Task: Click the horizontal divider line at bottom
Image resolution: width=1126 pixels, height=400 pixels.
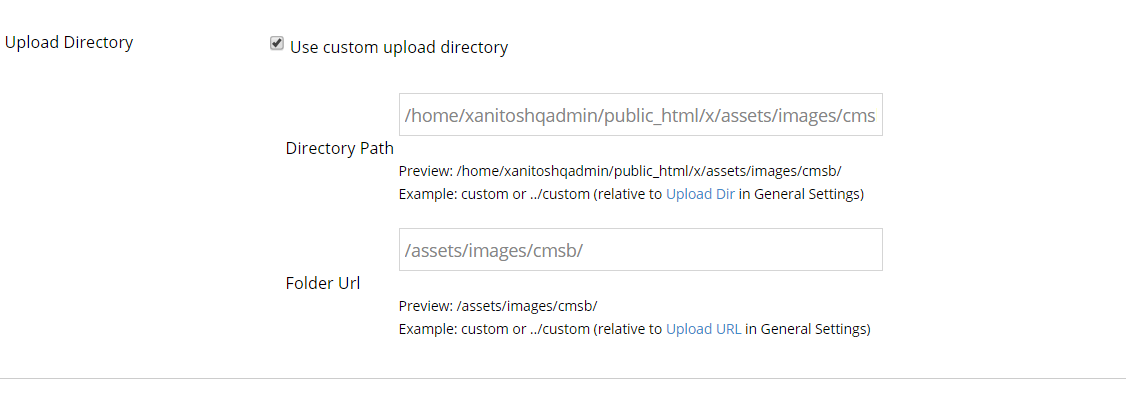Action: point(563,379)
